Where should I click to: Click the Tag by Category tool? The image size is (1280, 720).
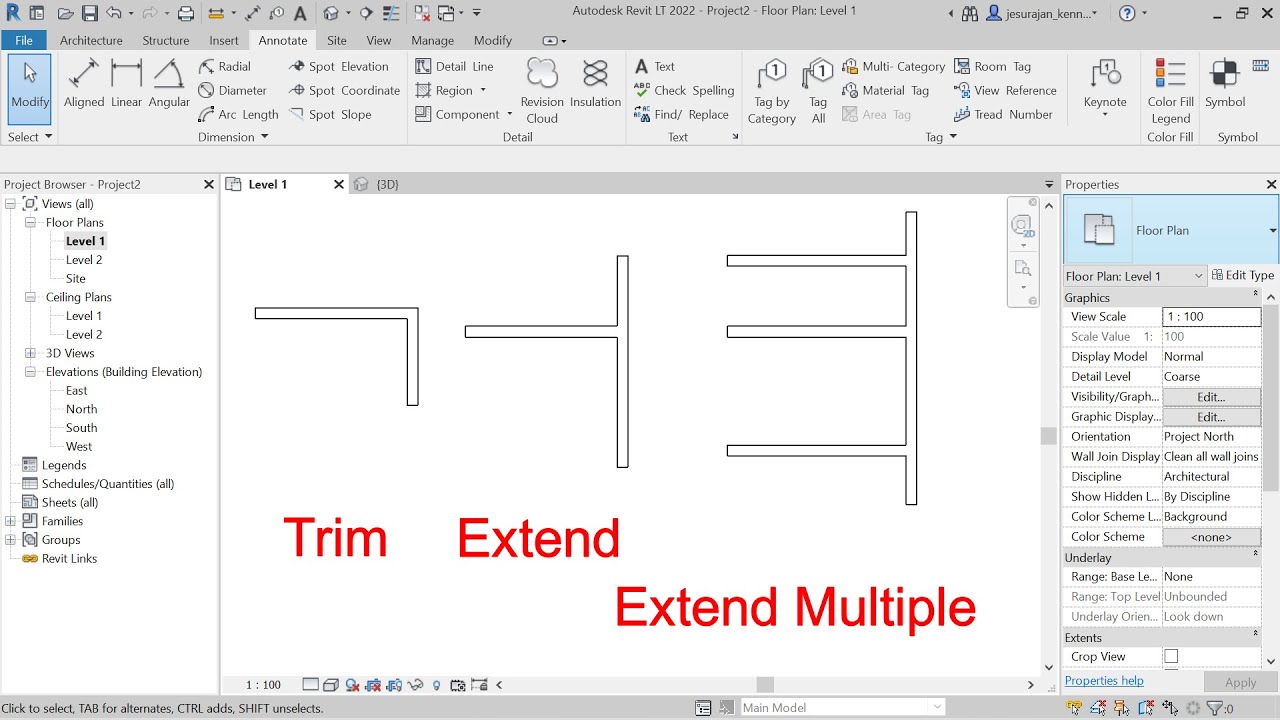click(772, 90)
